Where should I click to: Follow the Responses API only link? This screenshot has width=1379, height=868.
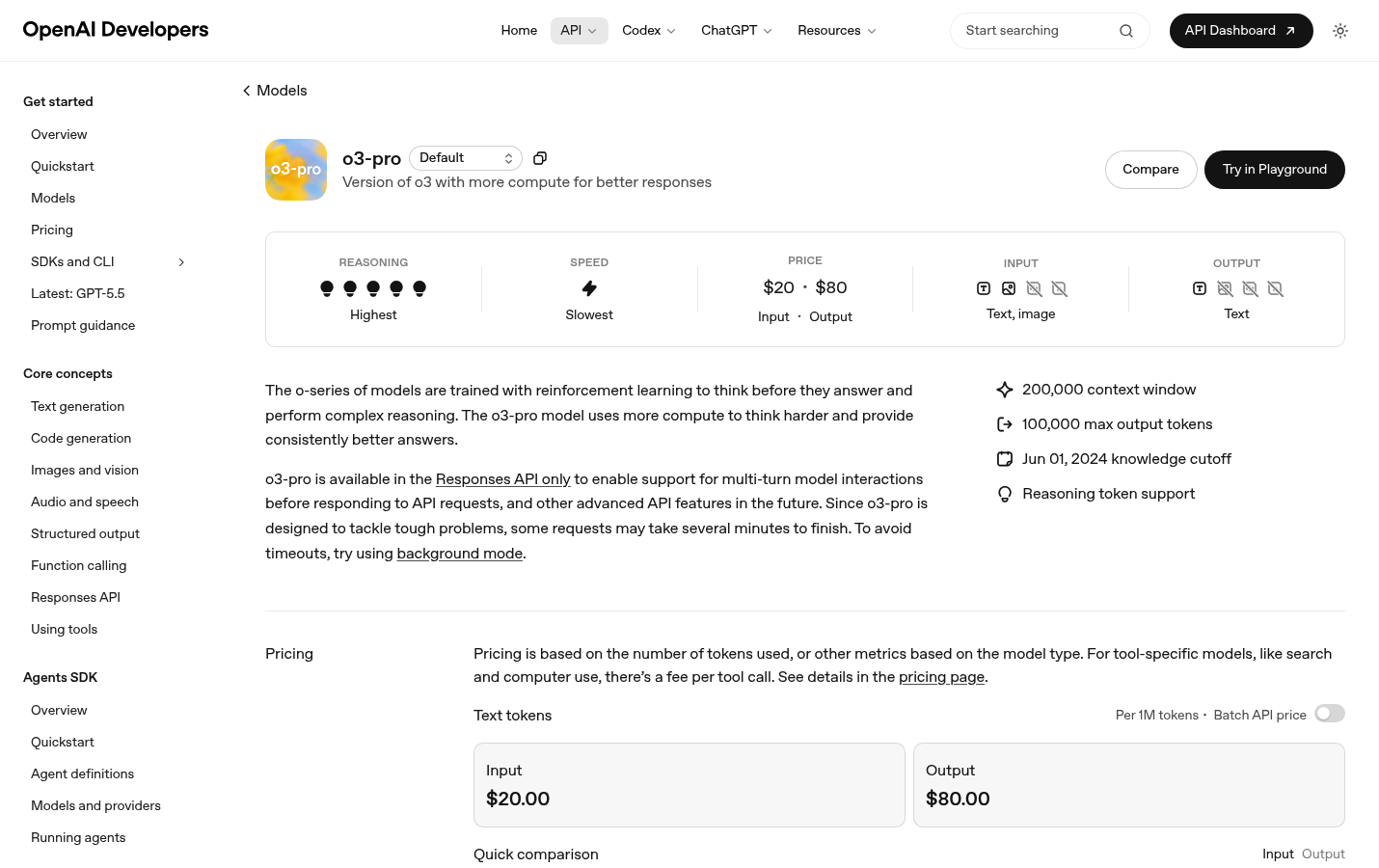pos(503,479)
